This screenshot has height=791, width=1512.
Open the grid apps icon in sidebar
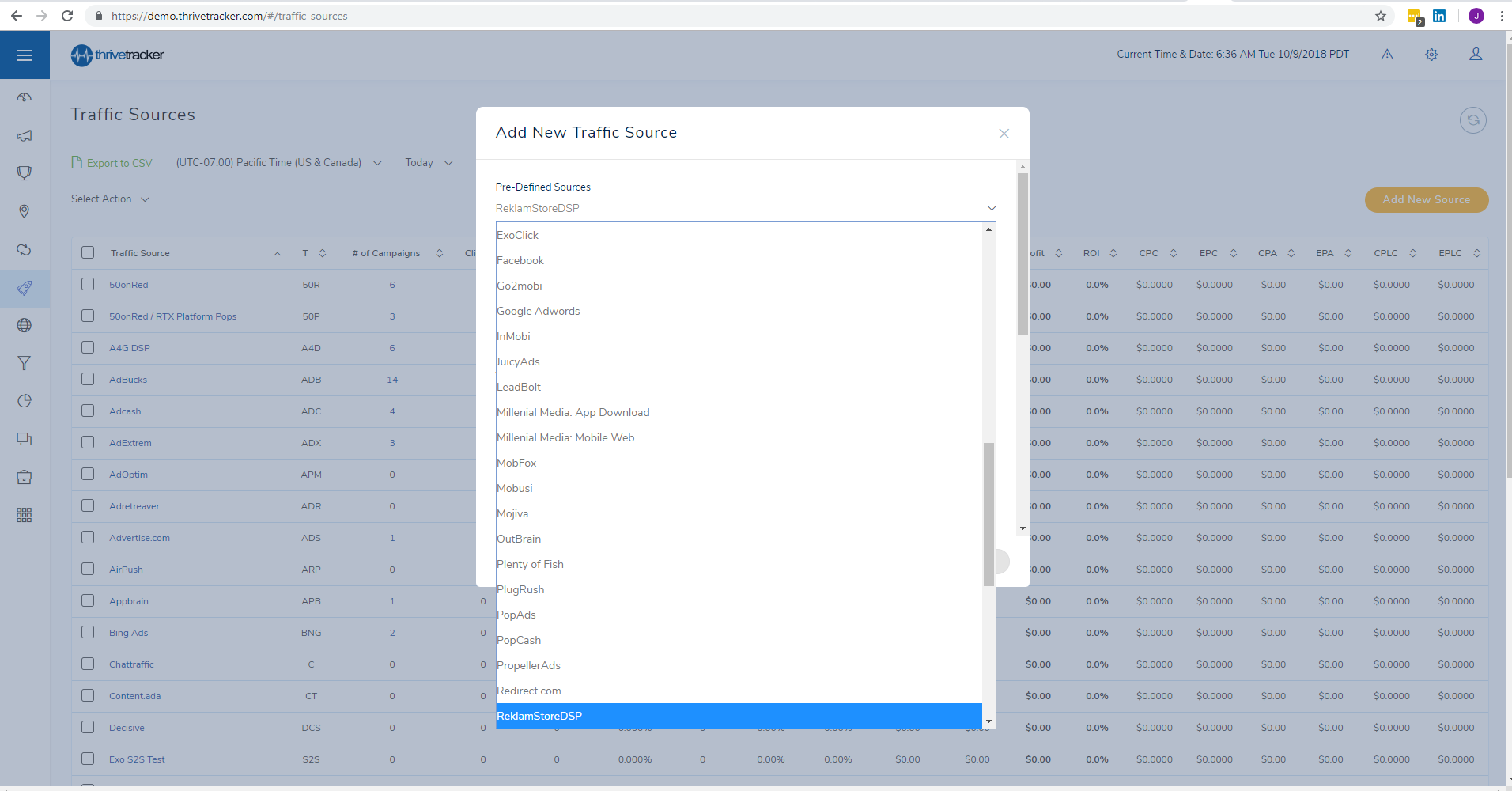tap(25, 515)
